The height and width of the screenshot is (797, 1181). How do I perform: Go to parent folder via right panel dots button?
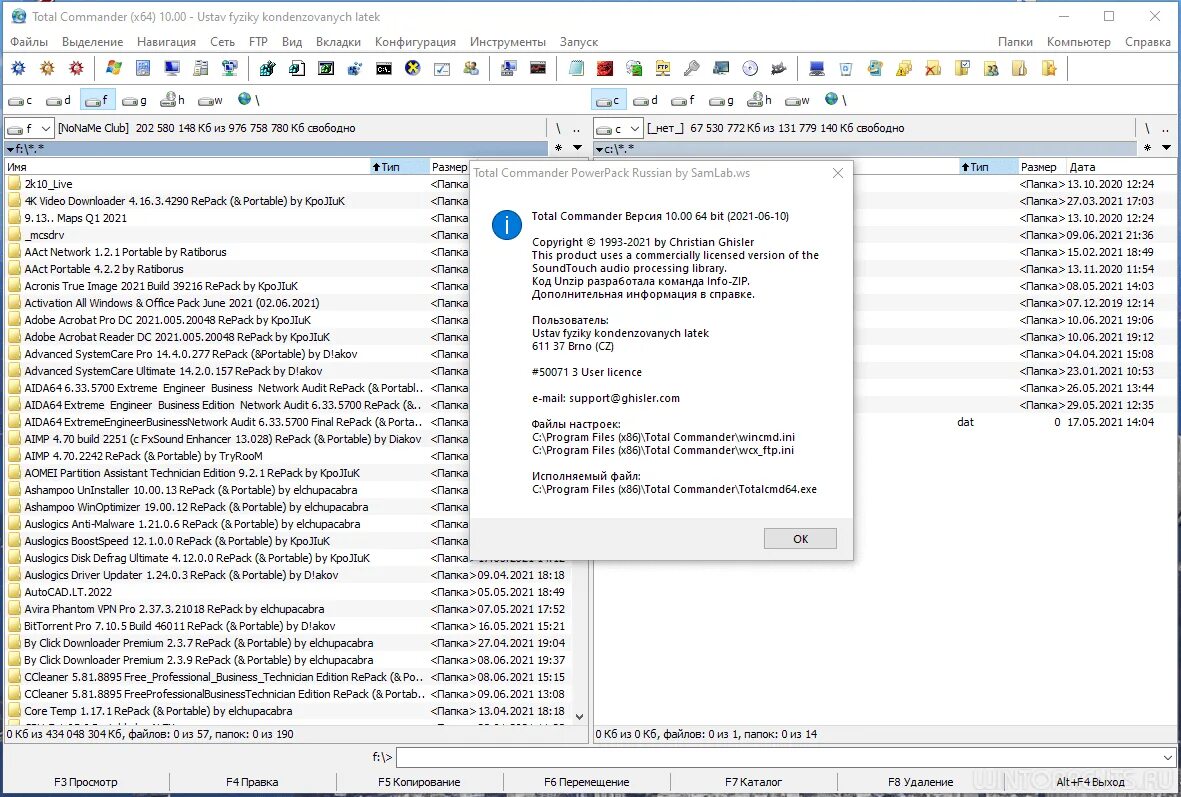(x=1166, y=128)
